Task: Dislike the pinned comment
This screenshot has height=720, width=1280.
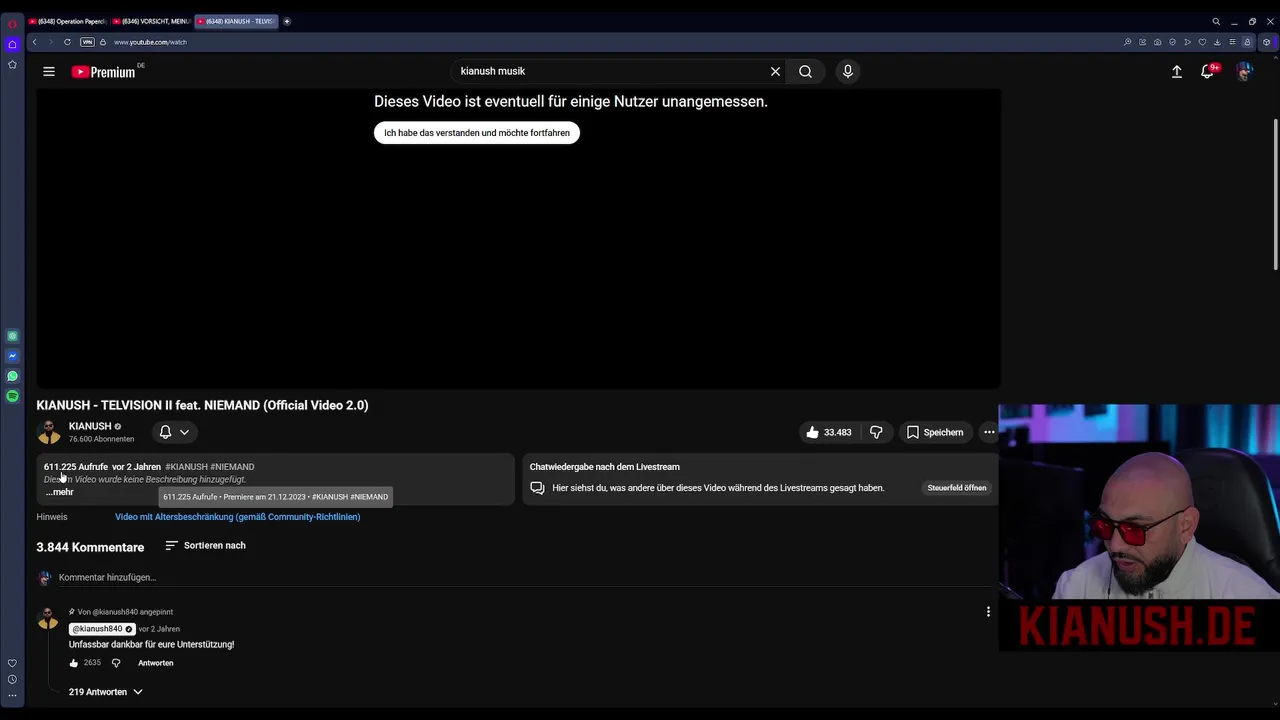Action: click(116, 663)
